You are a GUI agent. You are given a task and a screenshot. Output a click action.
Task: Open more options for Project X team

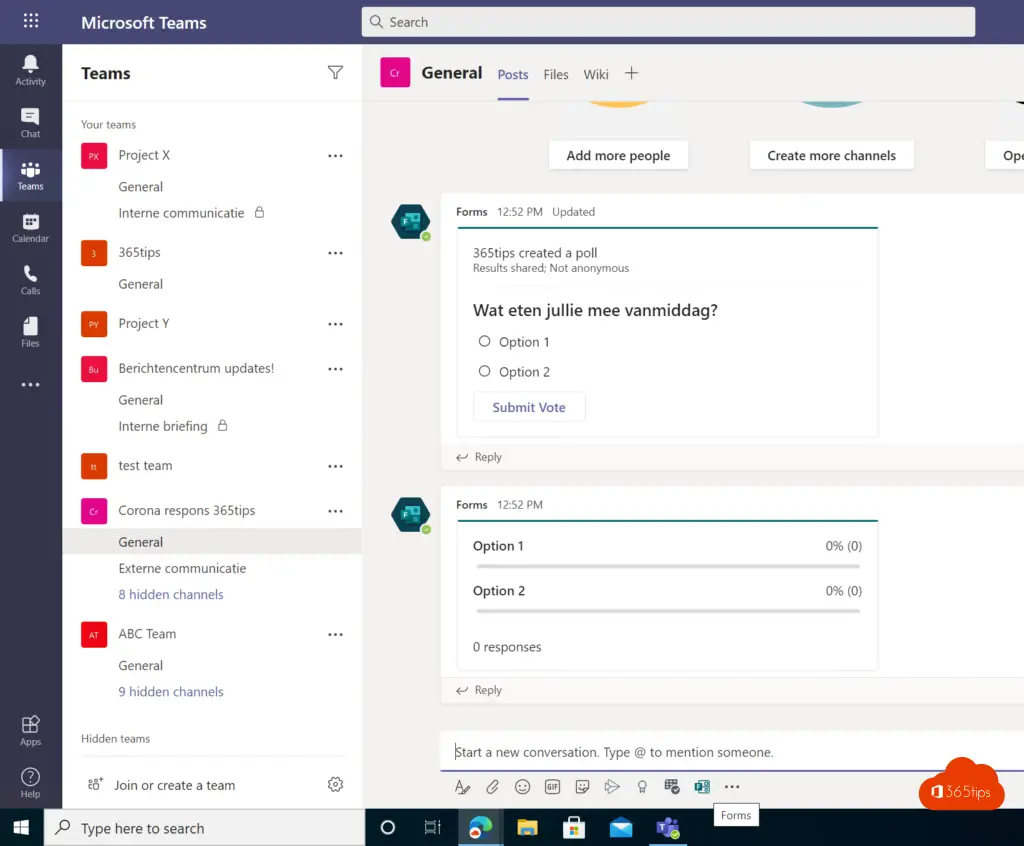click(x=335, y=156)
